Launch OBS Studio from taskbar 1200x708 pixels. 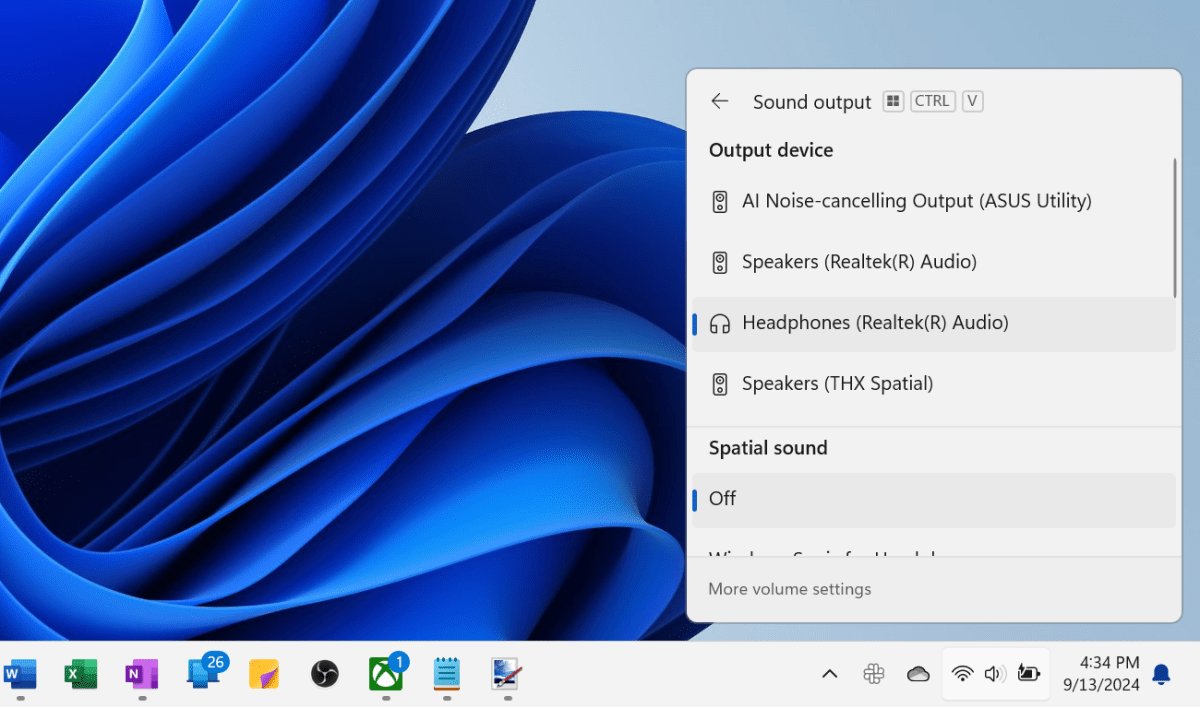[324, 673]
